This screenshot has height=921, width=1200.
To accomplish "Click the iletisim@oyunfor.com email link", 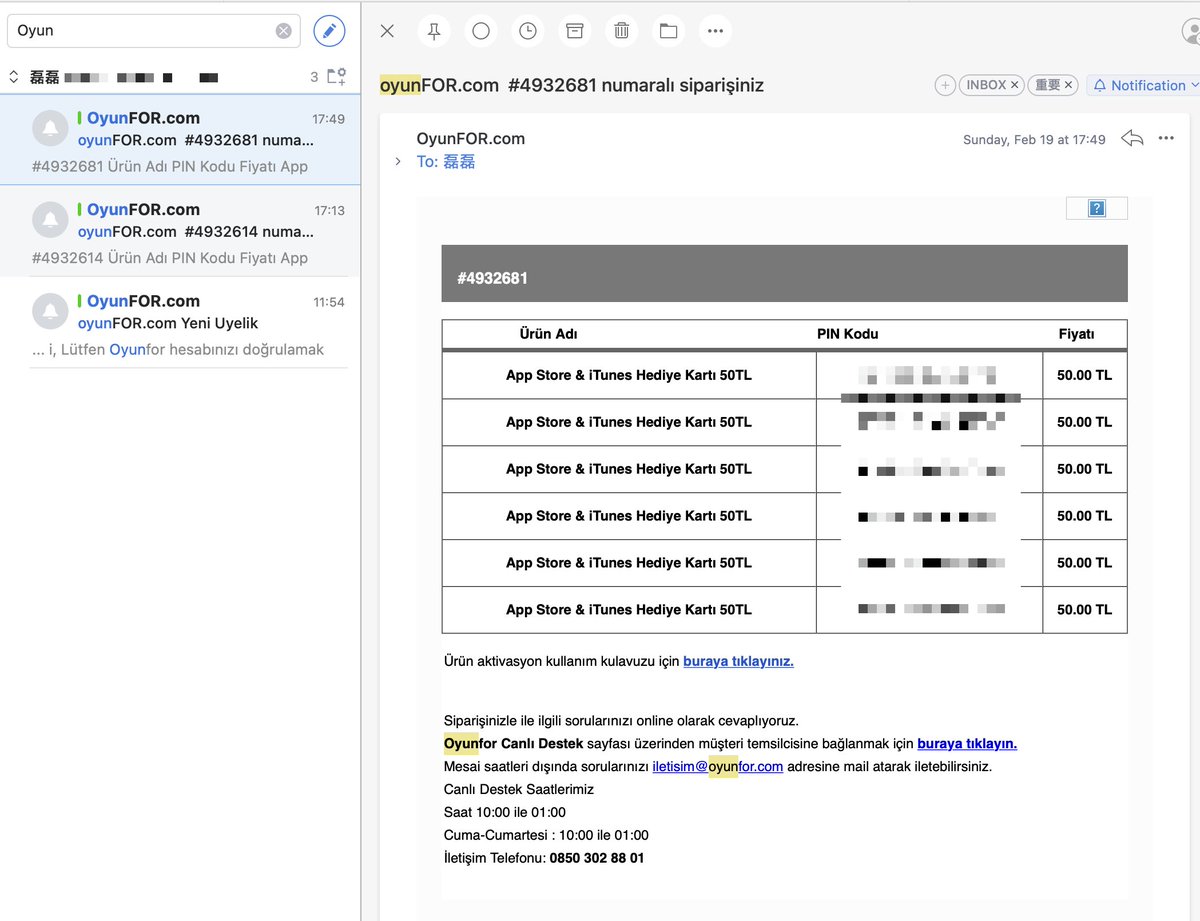I will click(717, 766).
